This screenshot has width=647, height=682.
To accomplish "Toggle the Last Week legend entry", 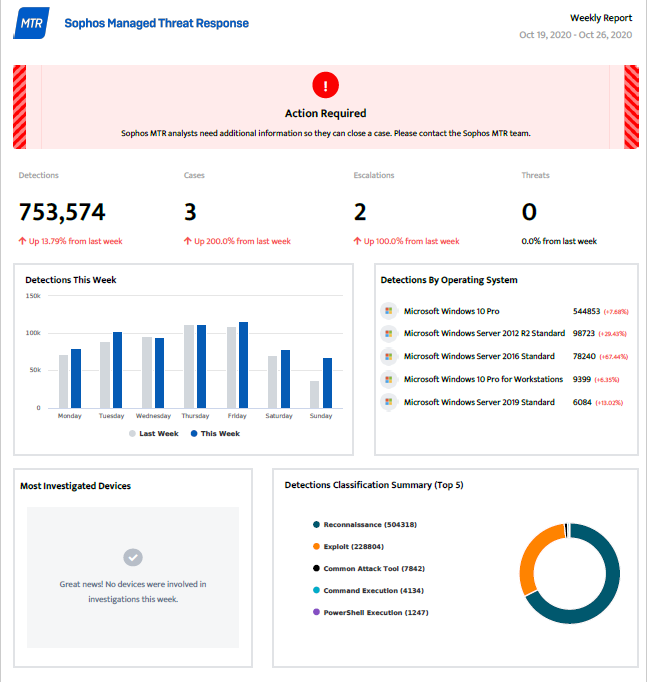I will pos(155,434).
